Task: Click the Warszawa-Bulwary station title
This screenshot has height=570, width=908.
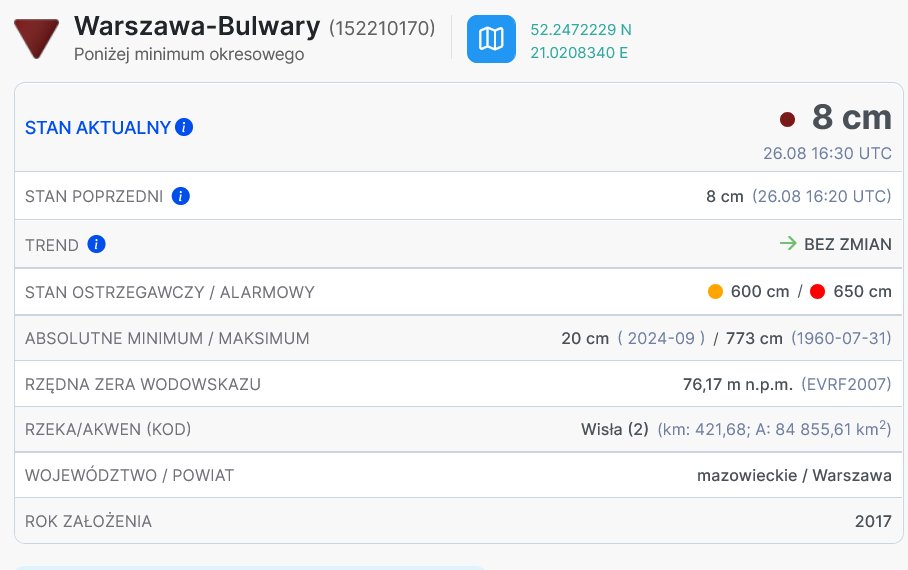Action: click(x=197, y=26)
